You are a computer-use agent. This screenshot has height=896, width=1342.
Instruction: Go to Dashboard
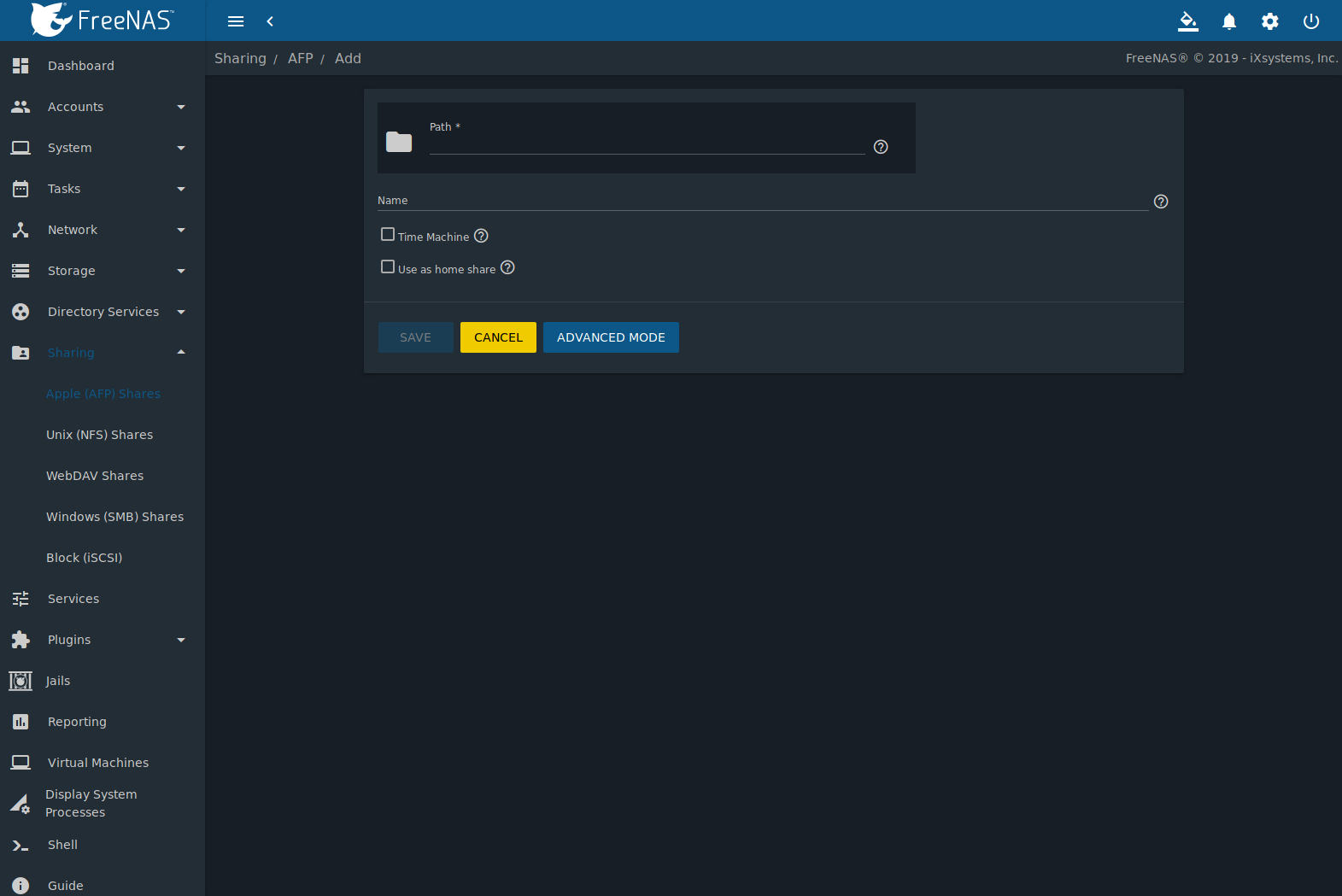[81, 66]
